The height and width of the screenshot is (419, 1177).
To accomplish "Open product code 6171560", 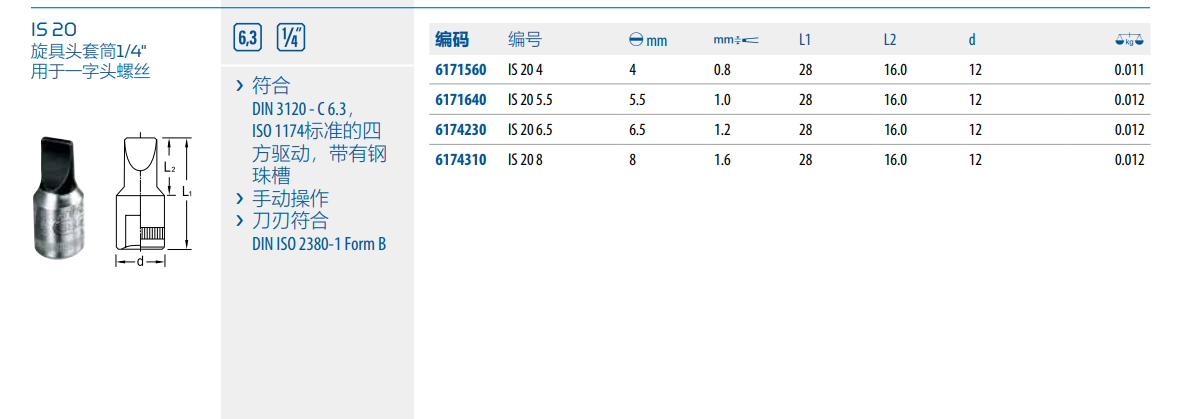I will [x=461, y=70].
